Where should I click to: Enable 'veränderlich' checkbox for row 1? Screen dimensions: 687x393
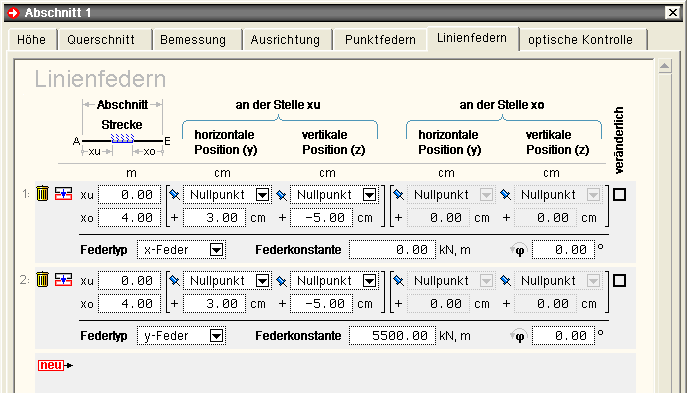(x=619, y=195)
